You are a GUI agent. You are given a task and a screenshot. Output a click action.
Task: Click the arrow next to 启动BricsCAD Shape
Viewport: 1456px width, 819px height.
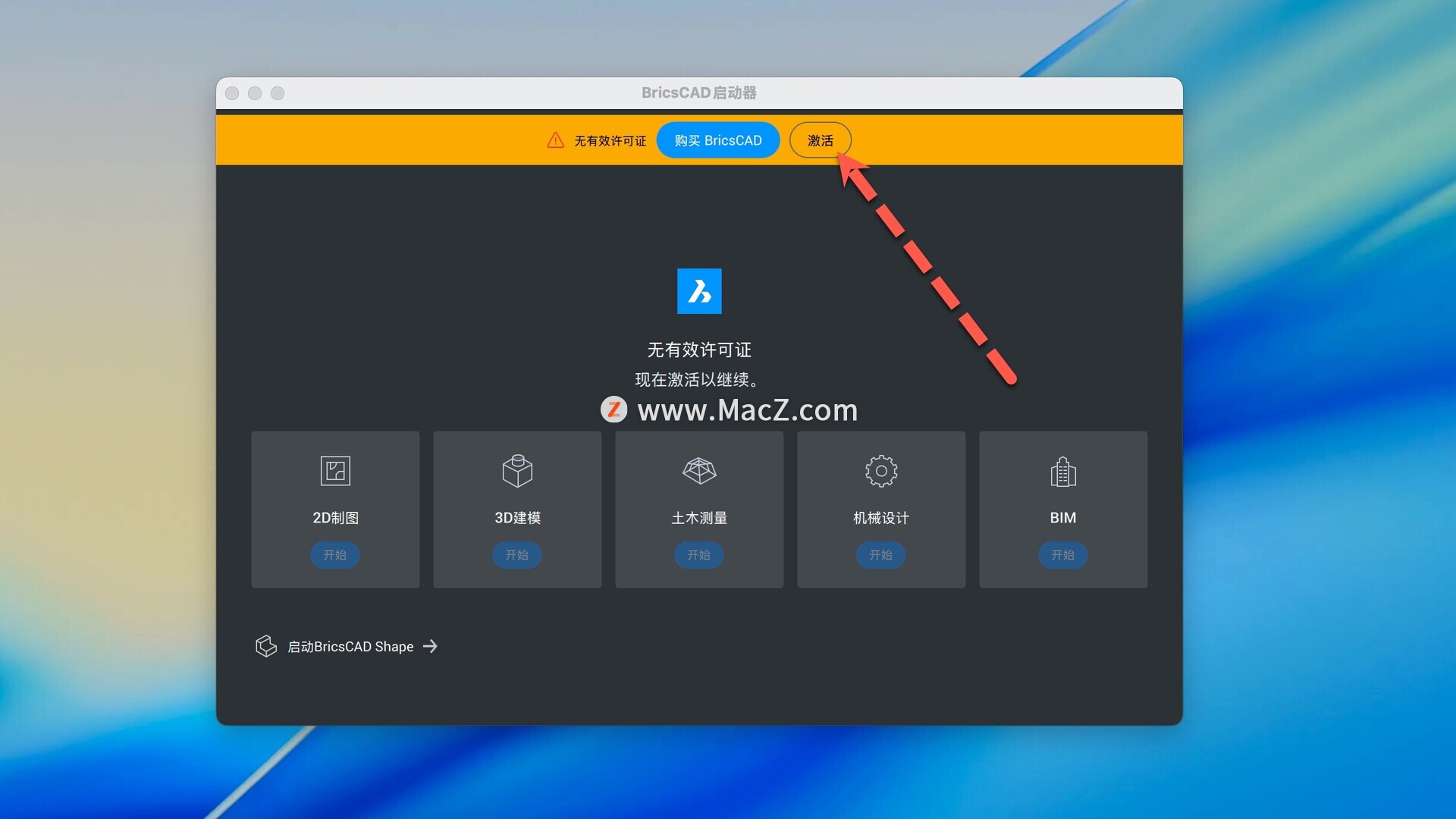click(430, 646)
